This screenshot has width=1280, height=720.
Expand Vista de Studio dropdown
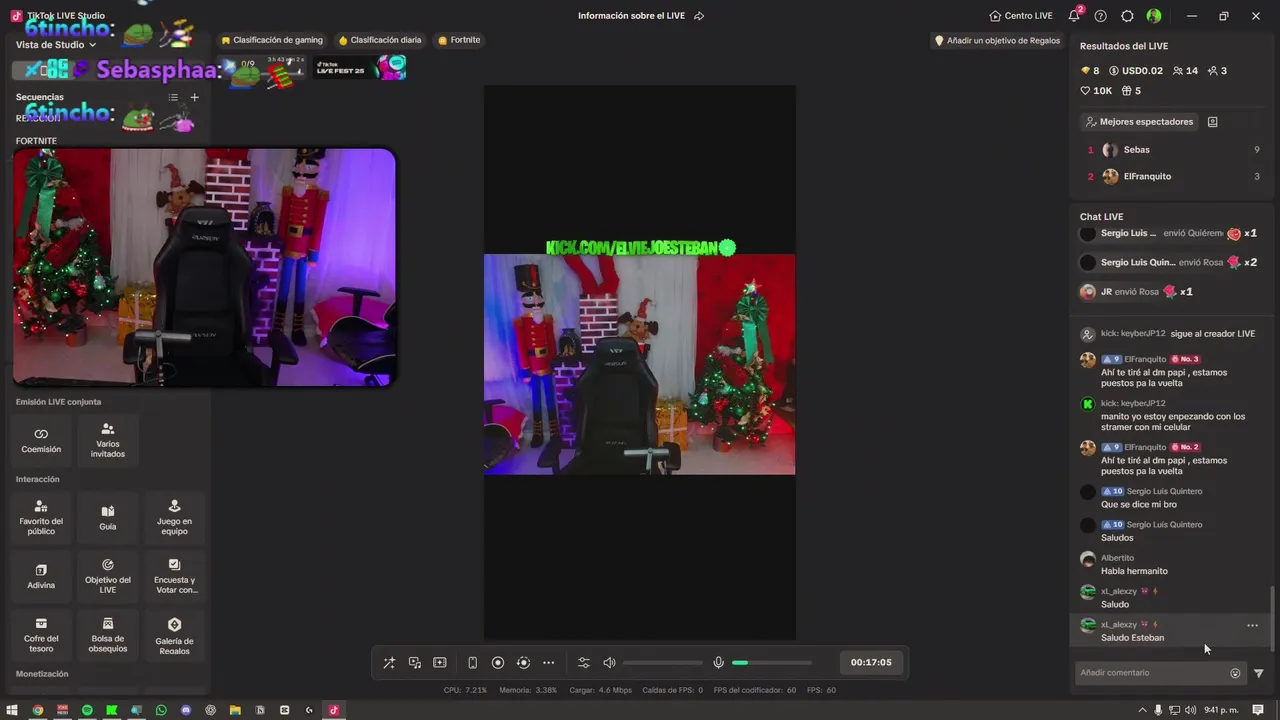(56, 45)
